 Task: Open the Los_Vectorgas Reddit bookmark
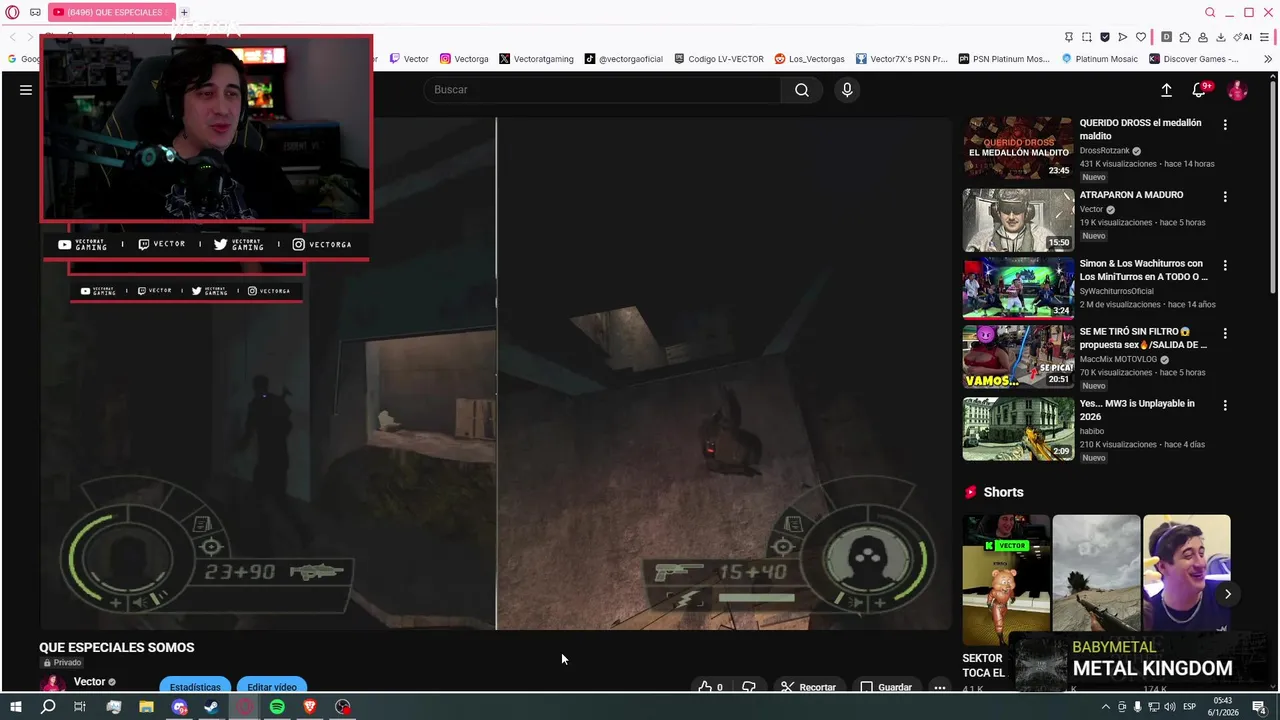[x=810, y=59]
